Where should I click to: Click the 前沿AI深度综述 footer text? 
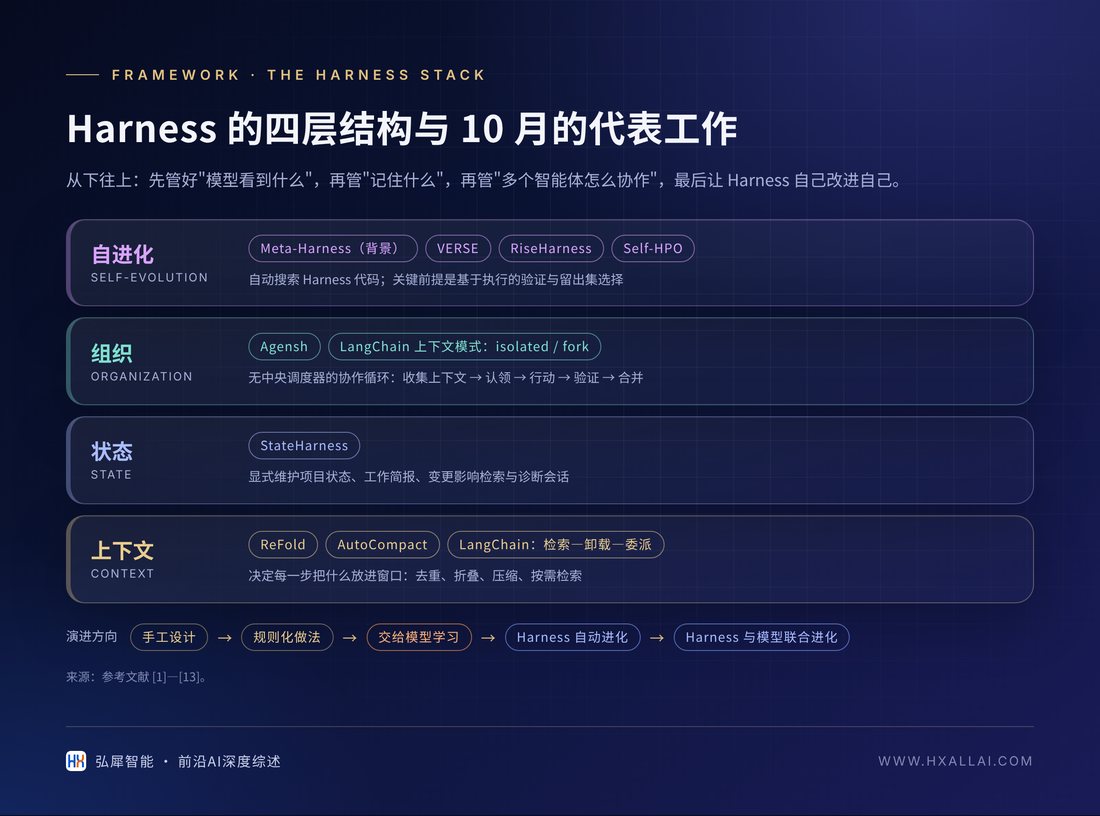coord(229,761)
